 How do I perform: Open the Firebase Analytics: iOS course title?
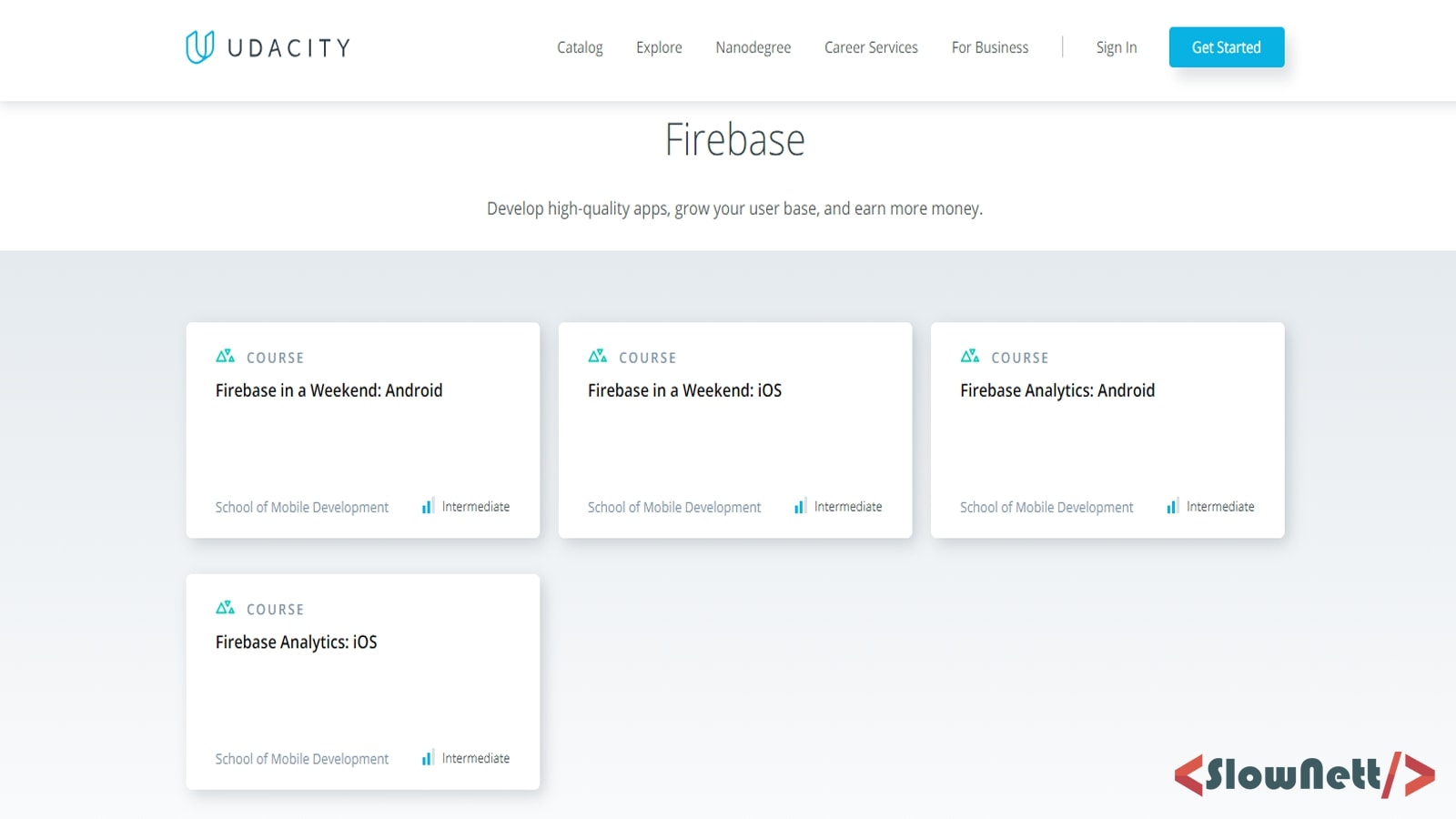coord(296,642)
